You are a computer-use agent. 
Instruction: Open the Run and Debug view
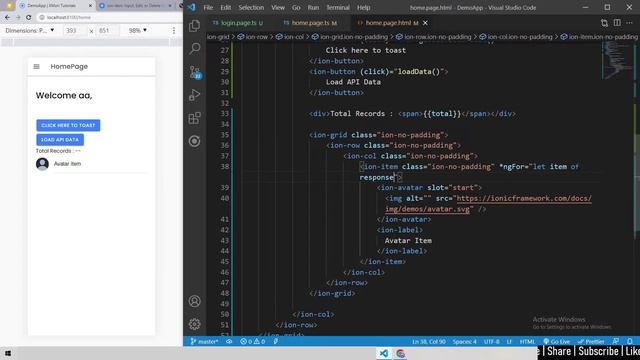(x=195, y=95)
